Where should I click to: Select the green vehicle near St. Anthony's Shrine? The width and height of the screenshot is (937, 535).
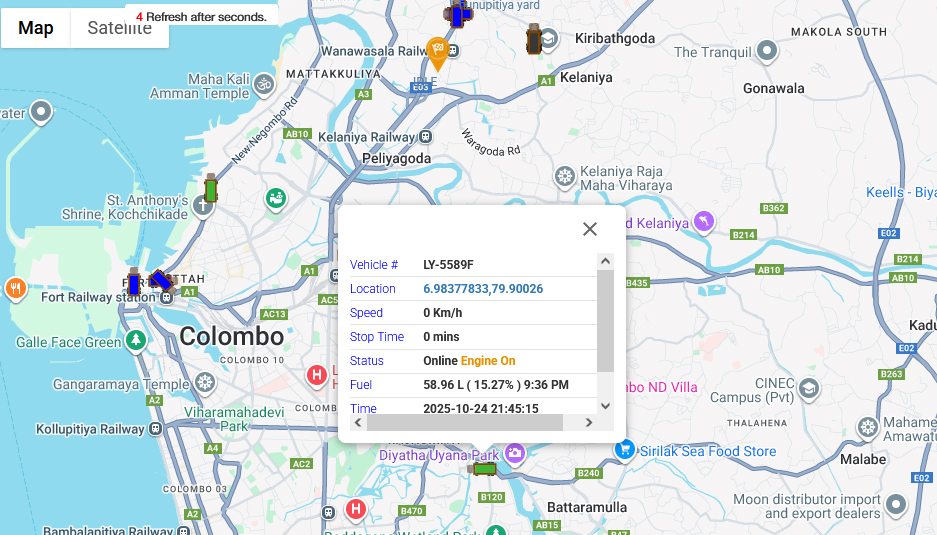[210, 189]
